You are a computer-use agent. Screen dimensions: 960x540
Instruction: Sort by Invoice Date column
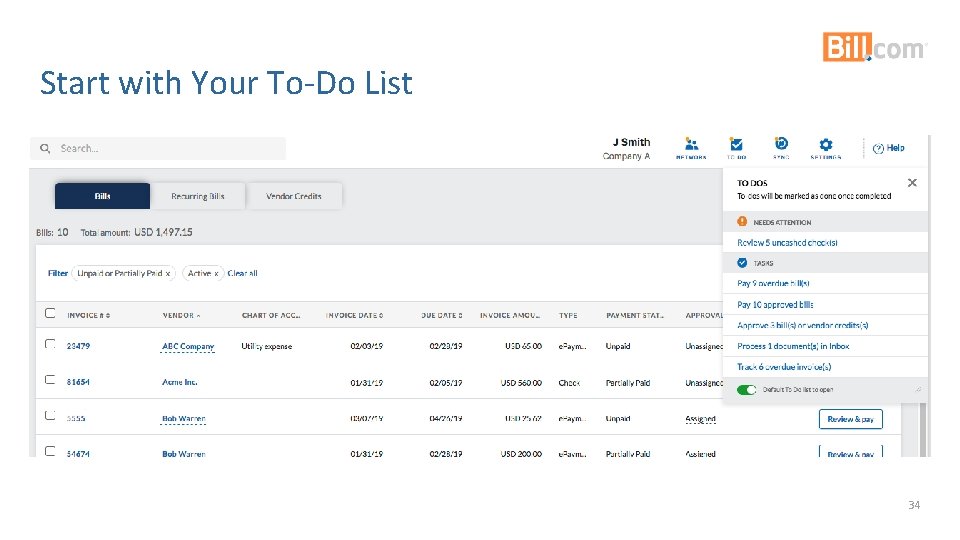pos(354,315)
